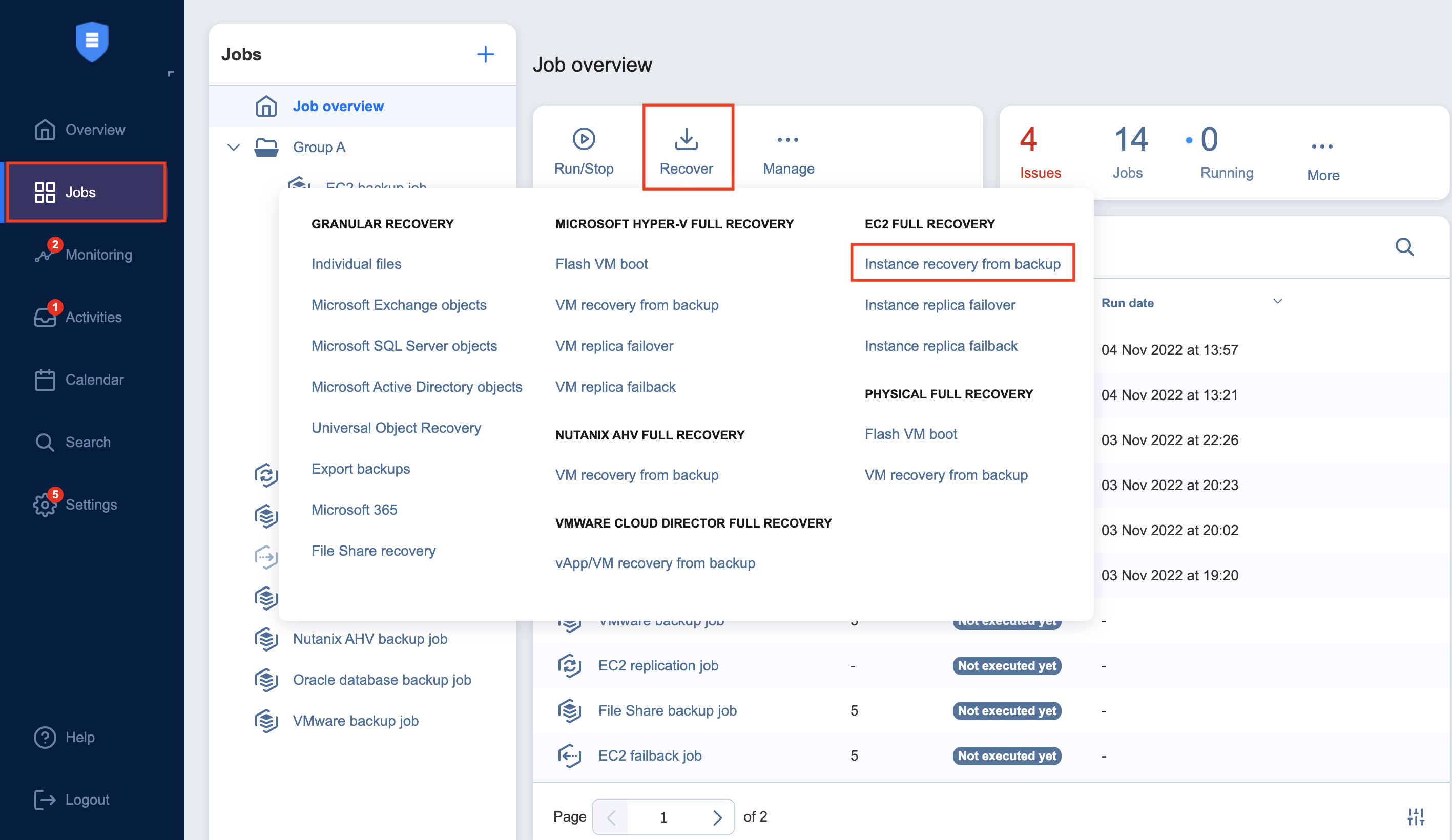The height and width of the screenshot is (840, 1452).
Task: Go to next page with right arrow
Action: click(x=717, y=816)
